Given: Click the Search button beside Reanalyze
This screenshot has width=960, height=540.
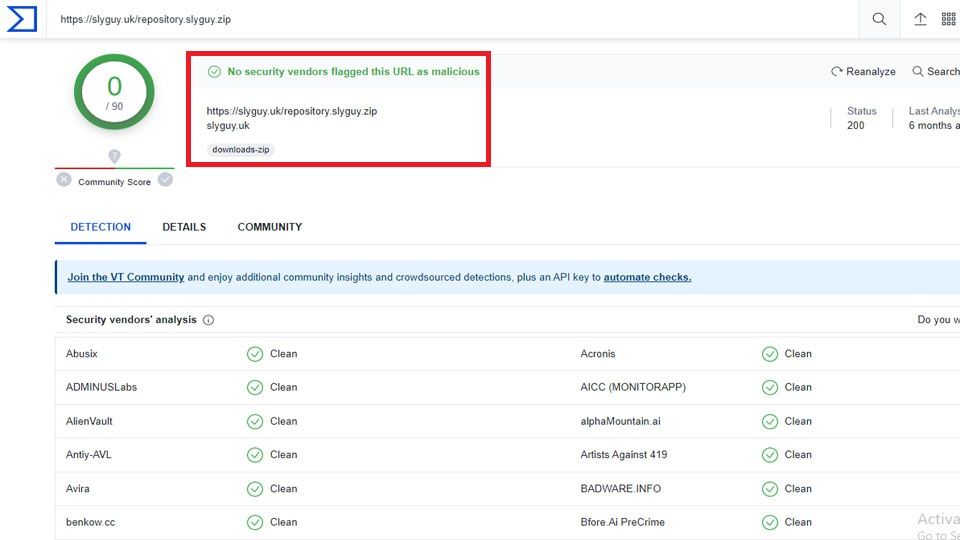Looking at the screenshot, I should pyautogui.click(x=936, y=72).
